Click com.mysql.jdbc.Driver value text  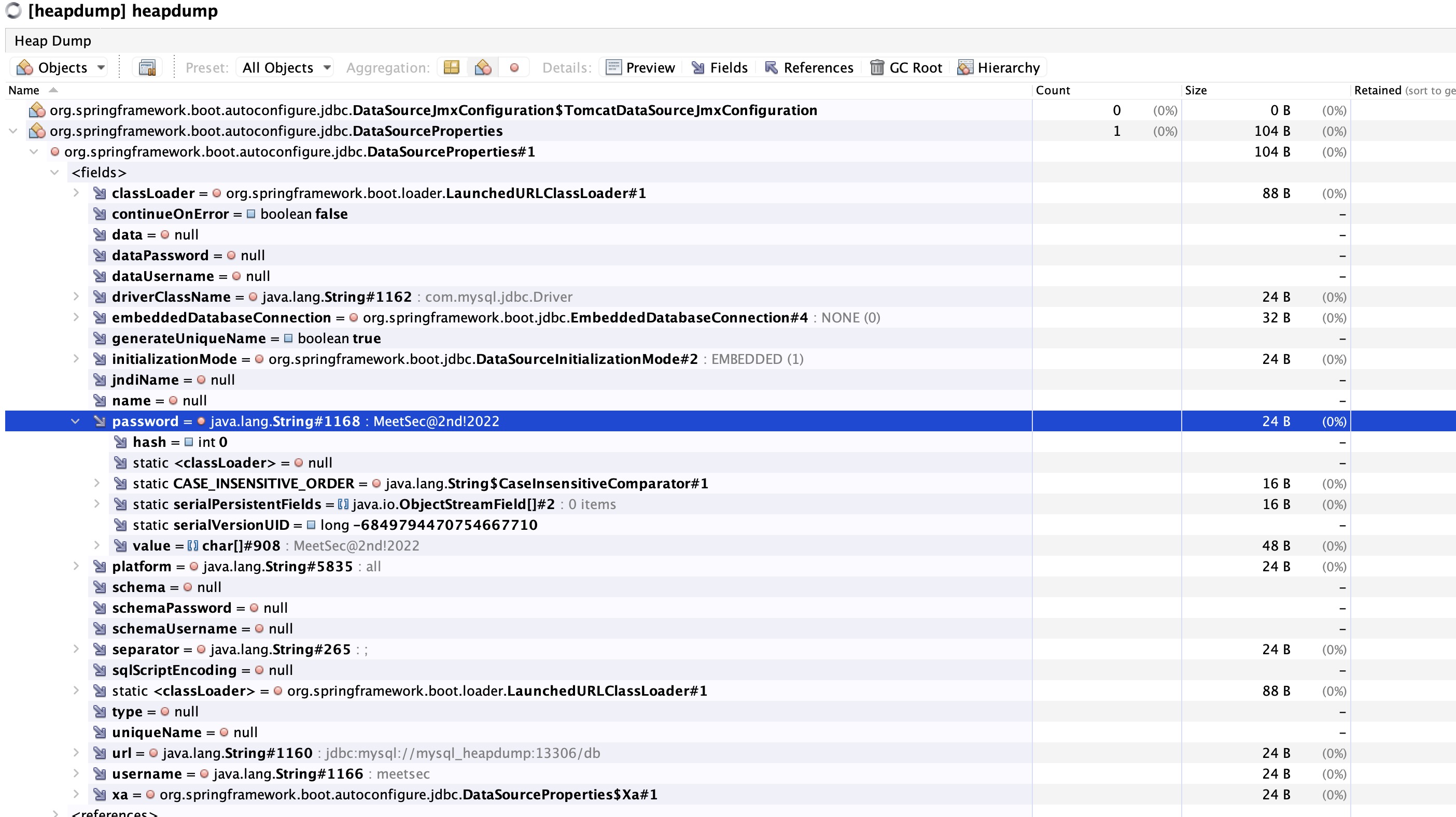[498, 297]
